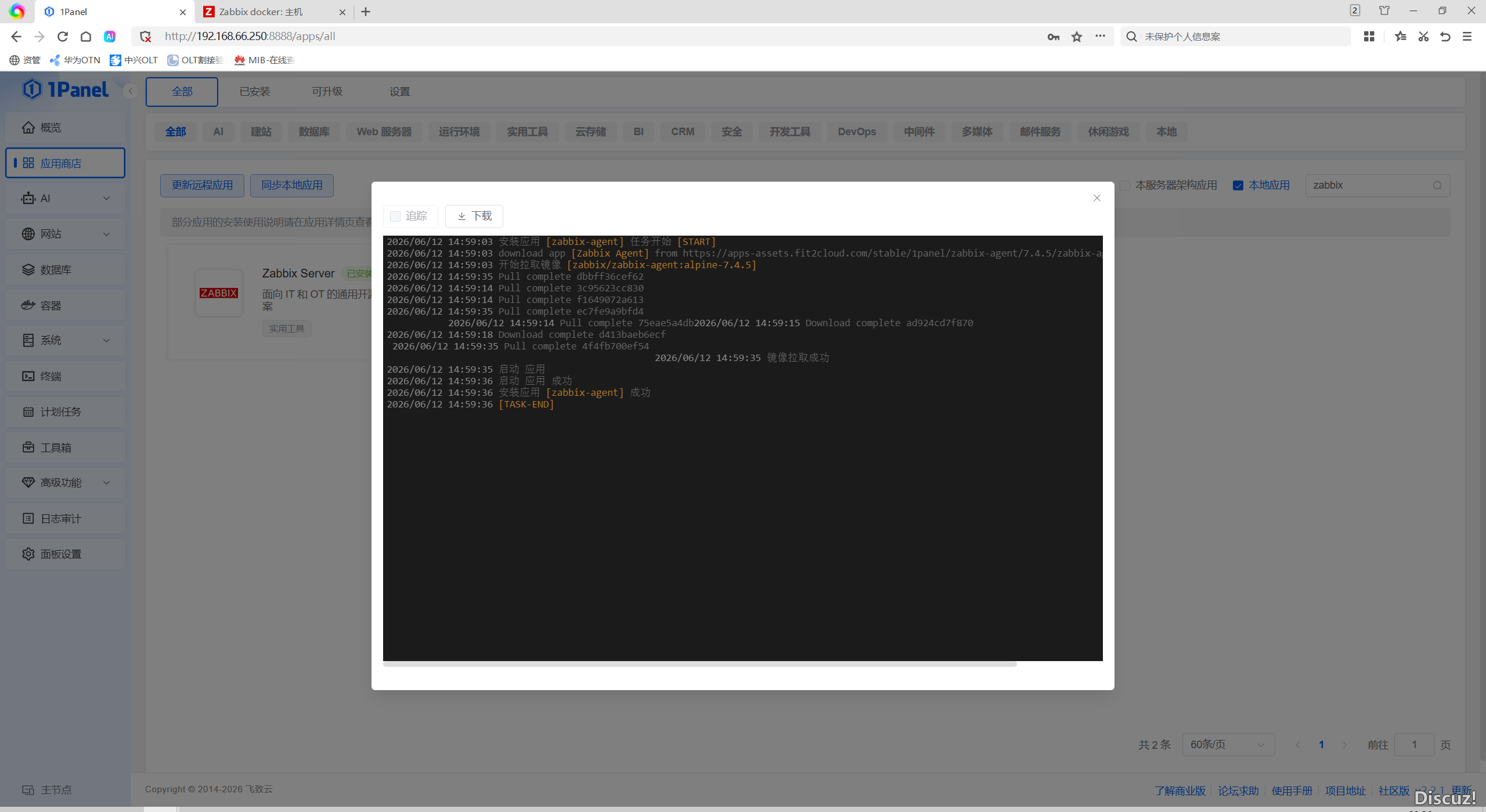Click the 高级功能 diamond sidebar icon
This screenshot has height=812, width=1486.
[28, 482]
